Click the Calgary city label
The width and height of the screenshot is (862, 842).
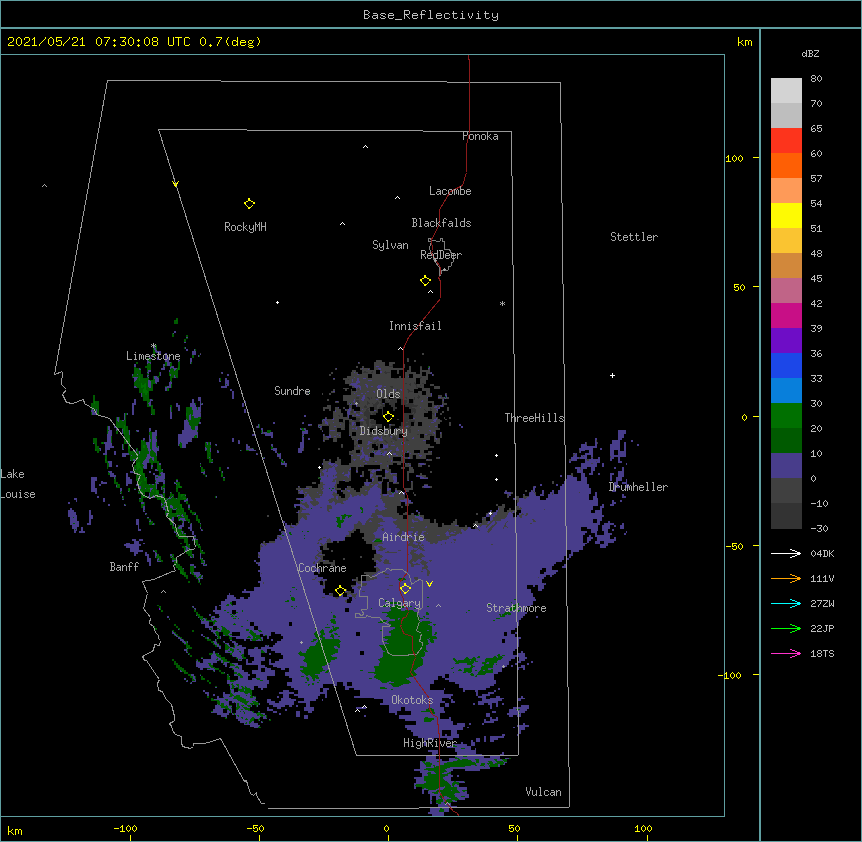[399, 603]
